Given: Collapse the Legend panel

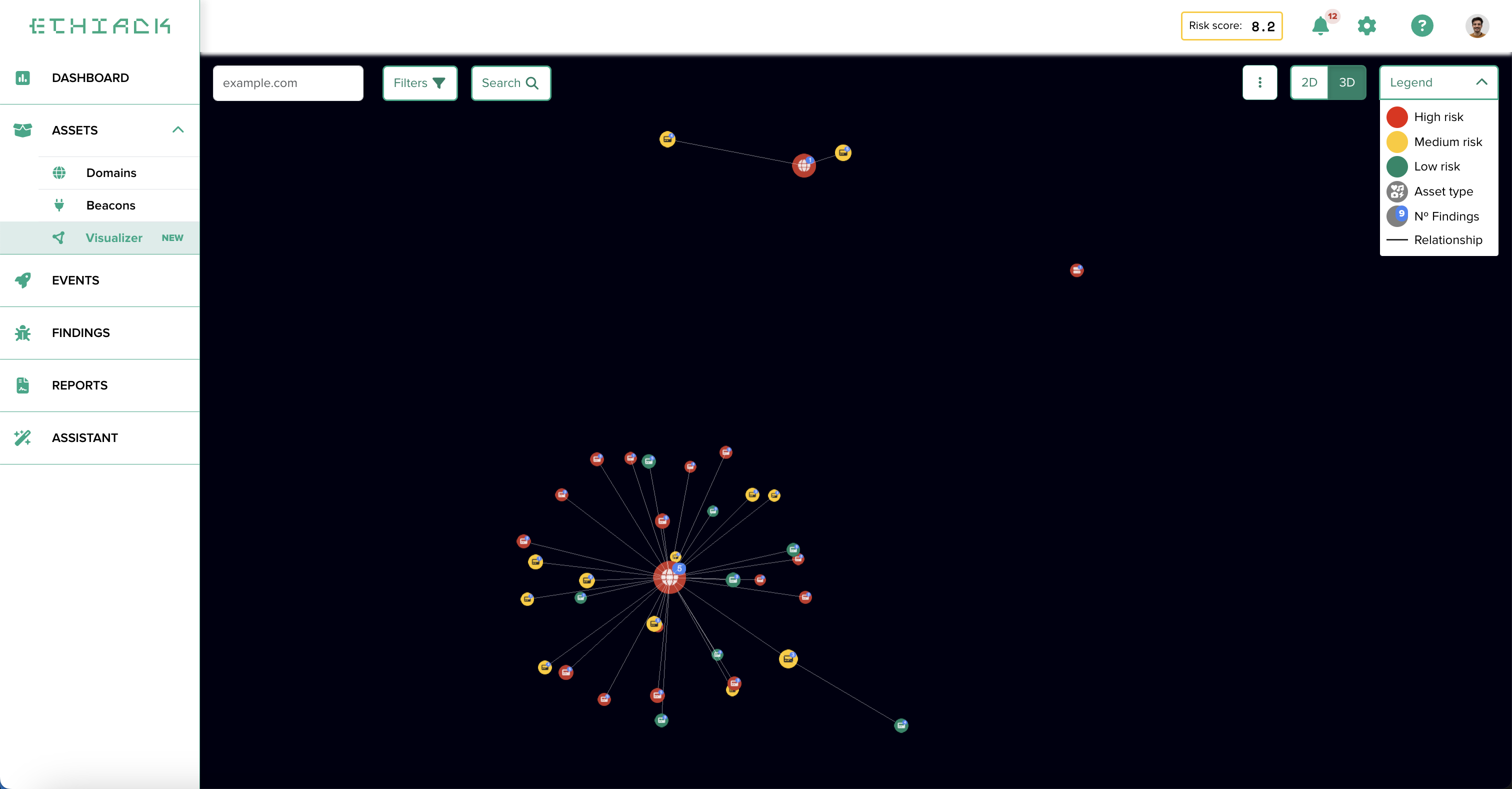Looking at the screenshot, I should (x=1438, y=82).
